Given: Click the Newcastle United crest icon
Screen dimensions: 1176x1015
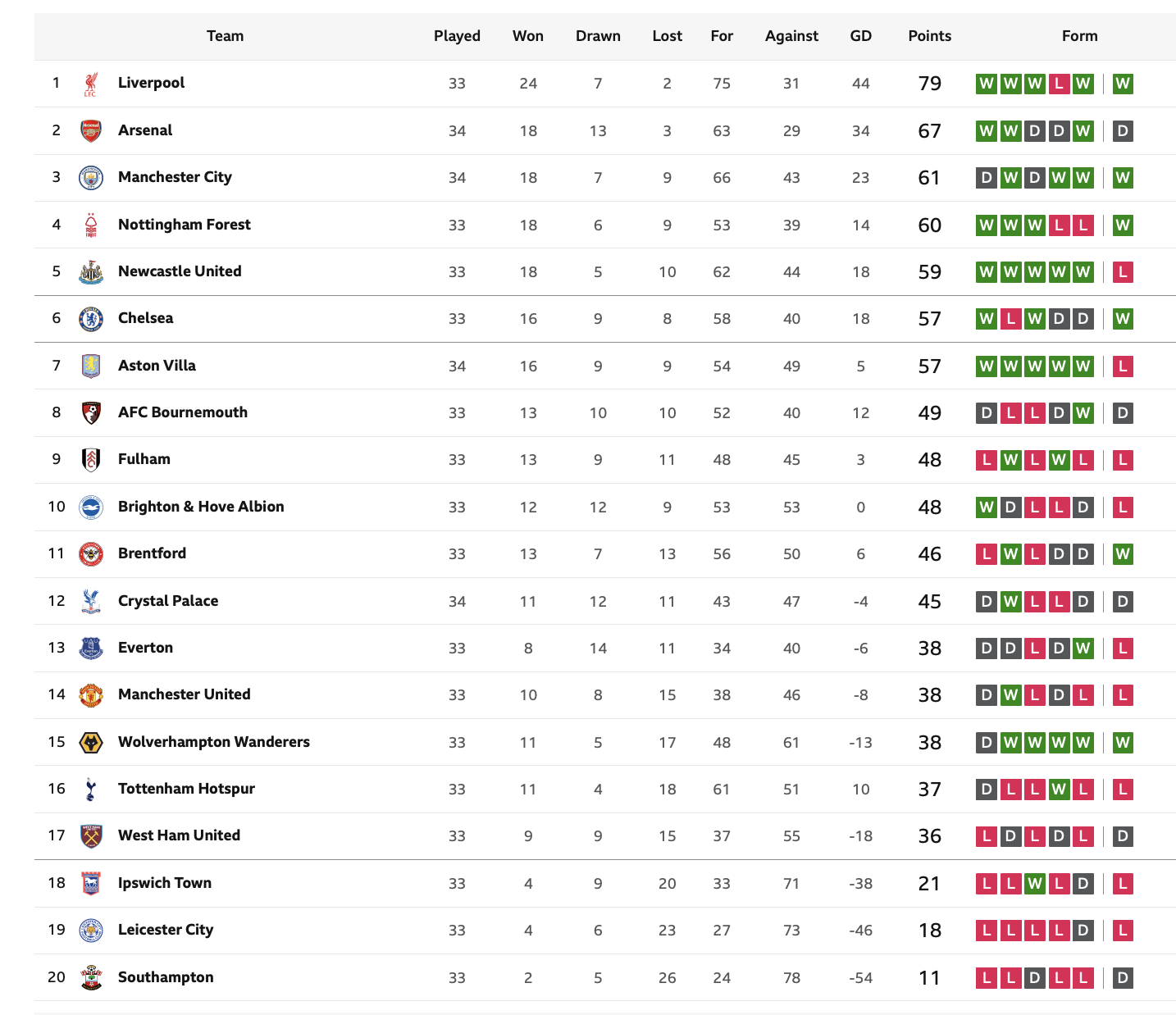Looking at the screenshot, I should [x=91, y=272].
